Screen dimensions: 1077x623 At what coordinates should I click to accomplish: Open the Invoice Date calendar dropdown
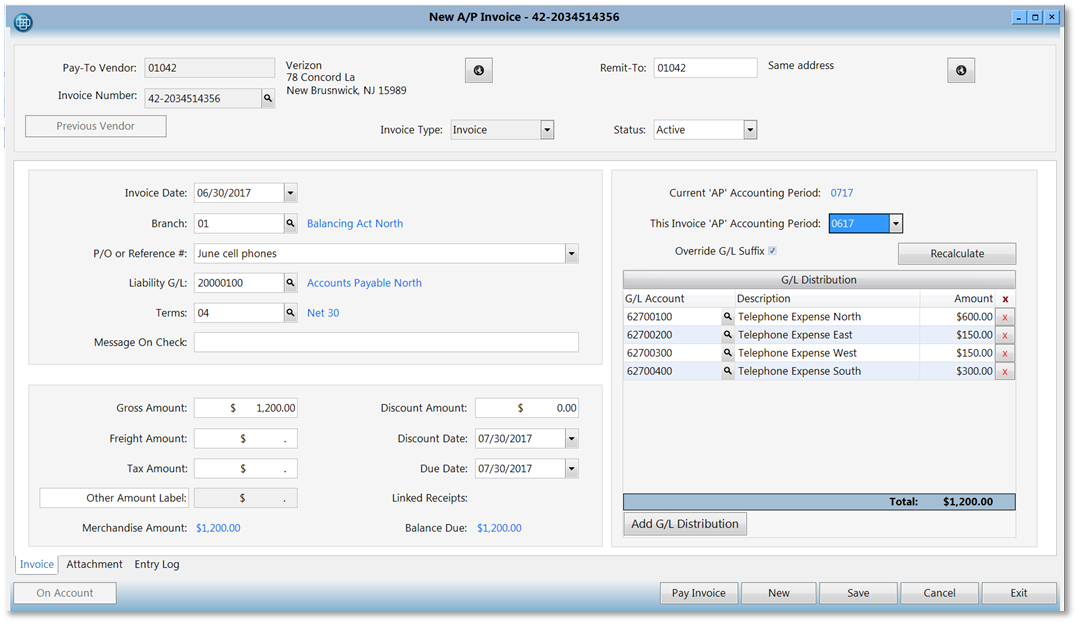(x=292, y=192)
